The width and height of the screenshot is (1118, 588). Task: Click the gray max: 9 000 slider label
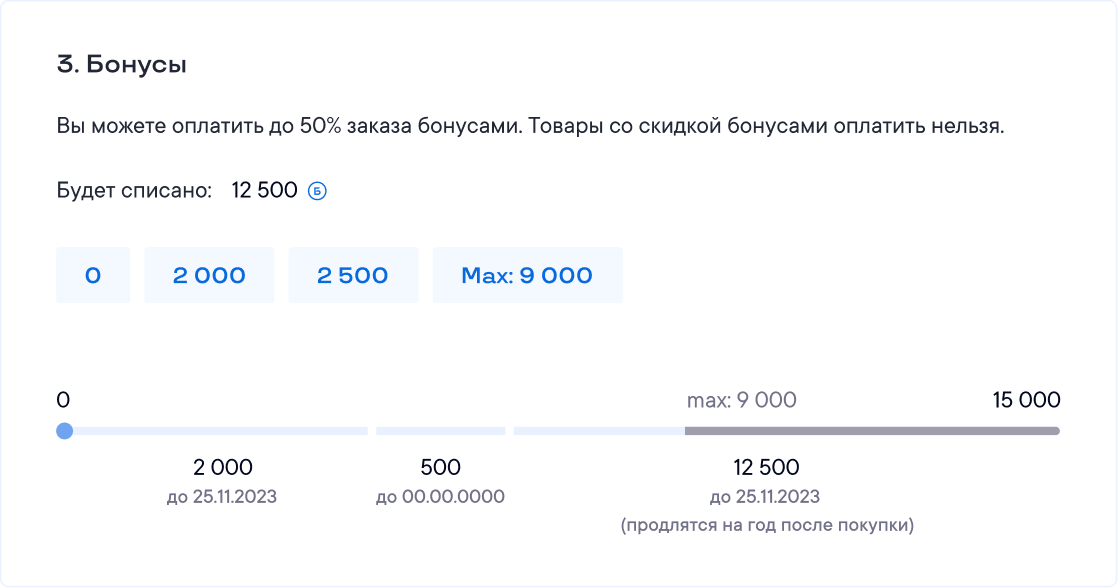(x=741, y=400)
